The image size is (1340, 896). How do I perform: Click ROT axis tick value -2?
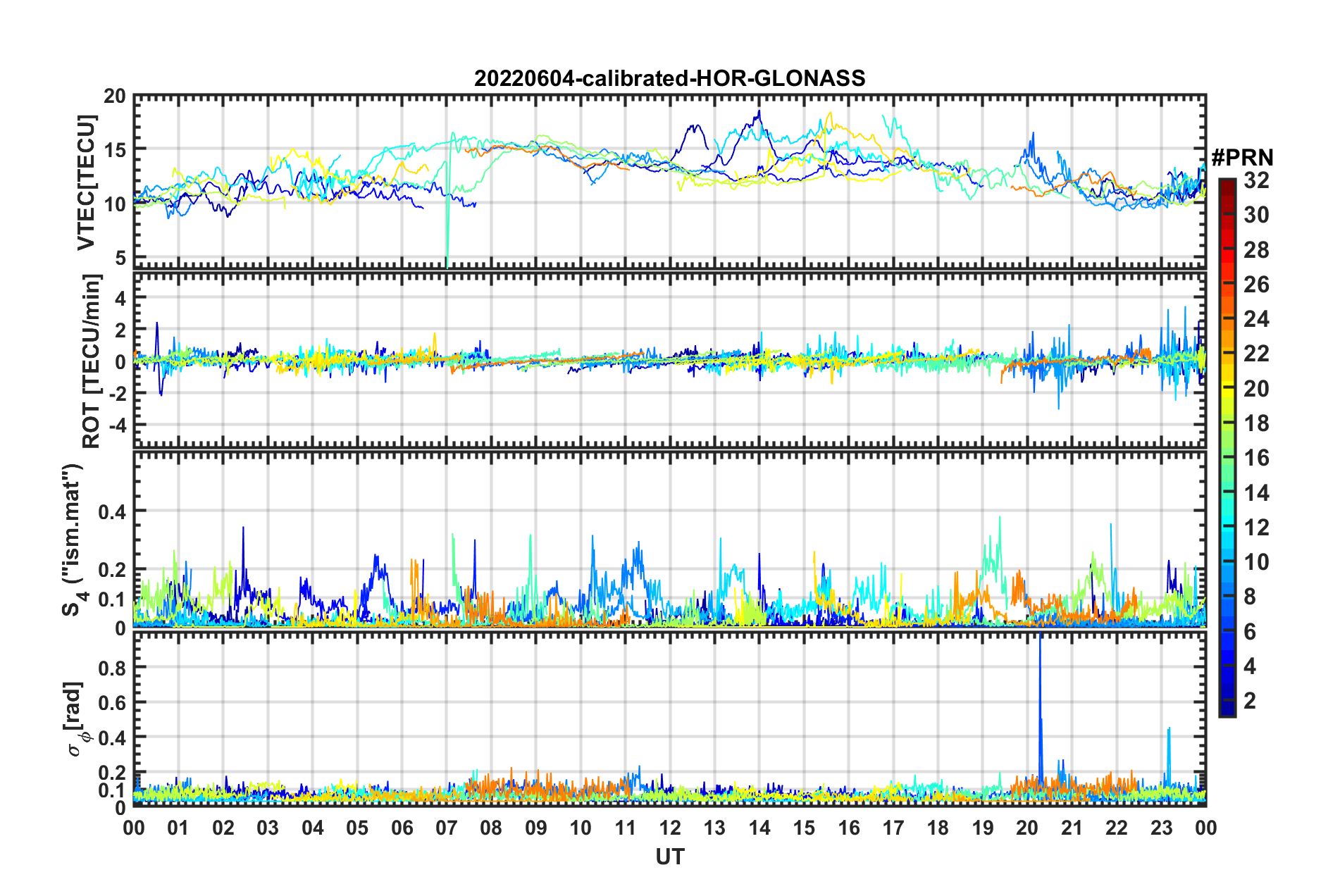[117, 394]
